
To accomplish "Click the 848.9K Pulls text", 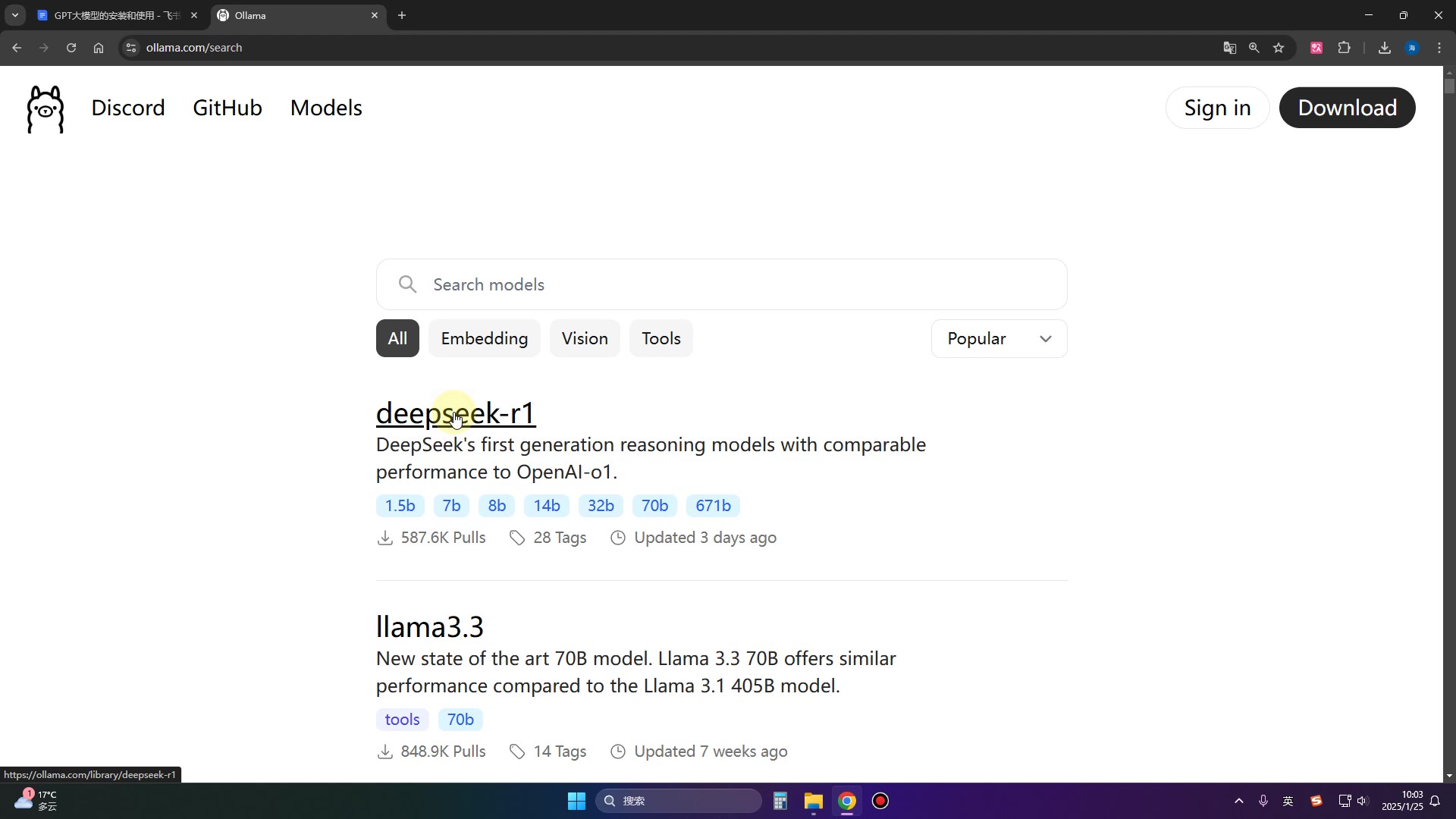I will 443,752.
